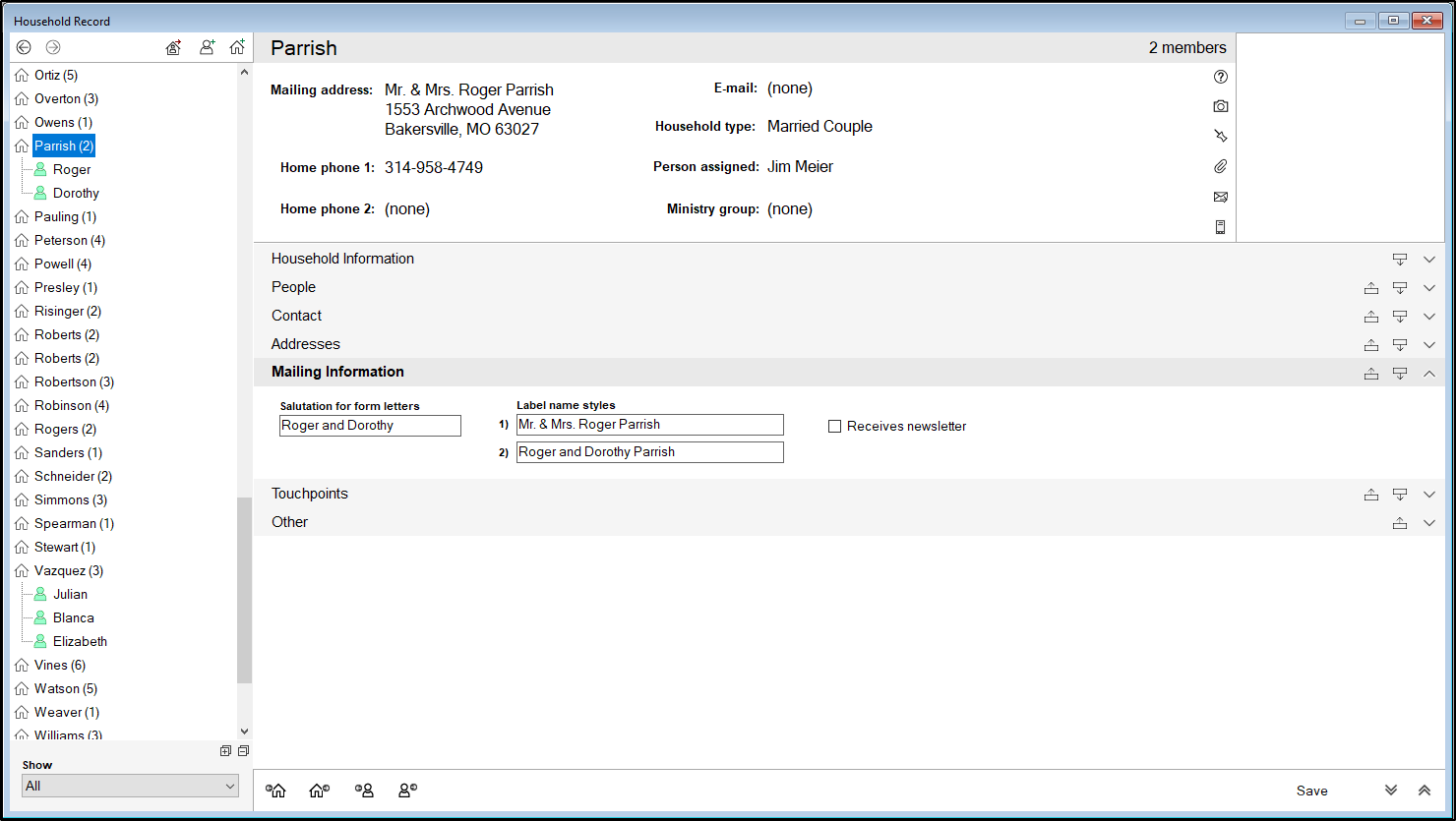The image size is (1456, 821).
Task: Click the pushpin icon
Action: click(x=1220, y=136)
